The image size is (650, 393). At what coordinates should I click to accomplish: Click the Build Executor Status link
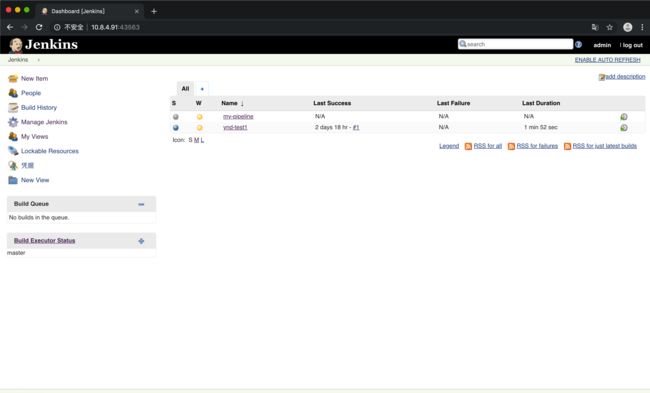tap(44, 240)
